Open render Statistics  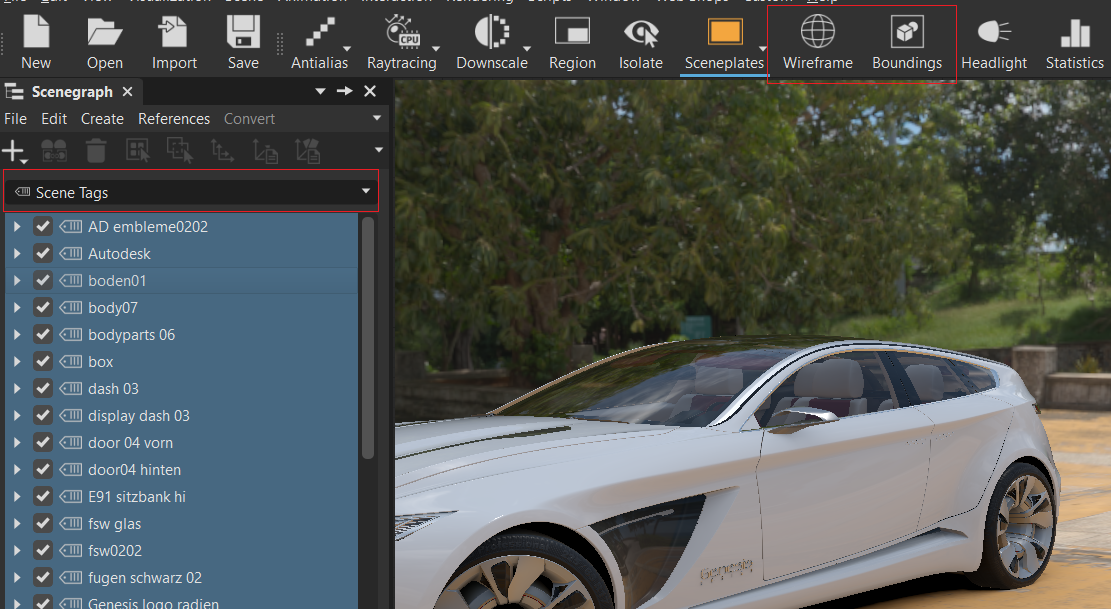pyautogui.click(x=1074, y=40)
